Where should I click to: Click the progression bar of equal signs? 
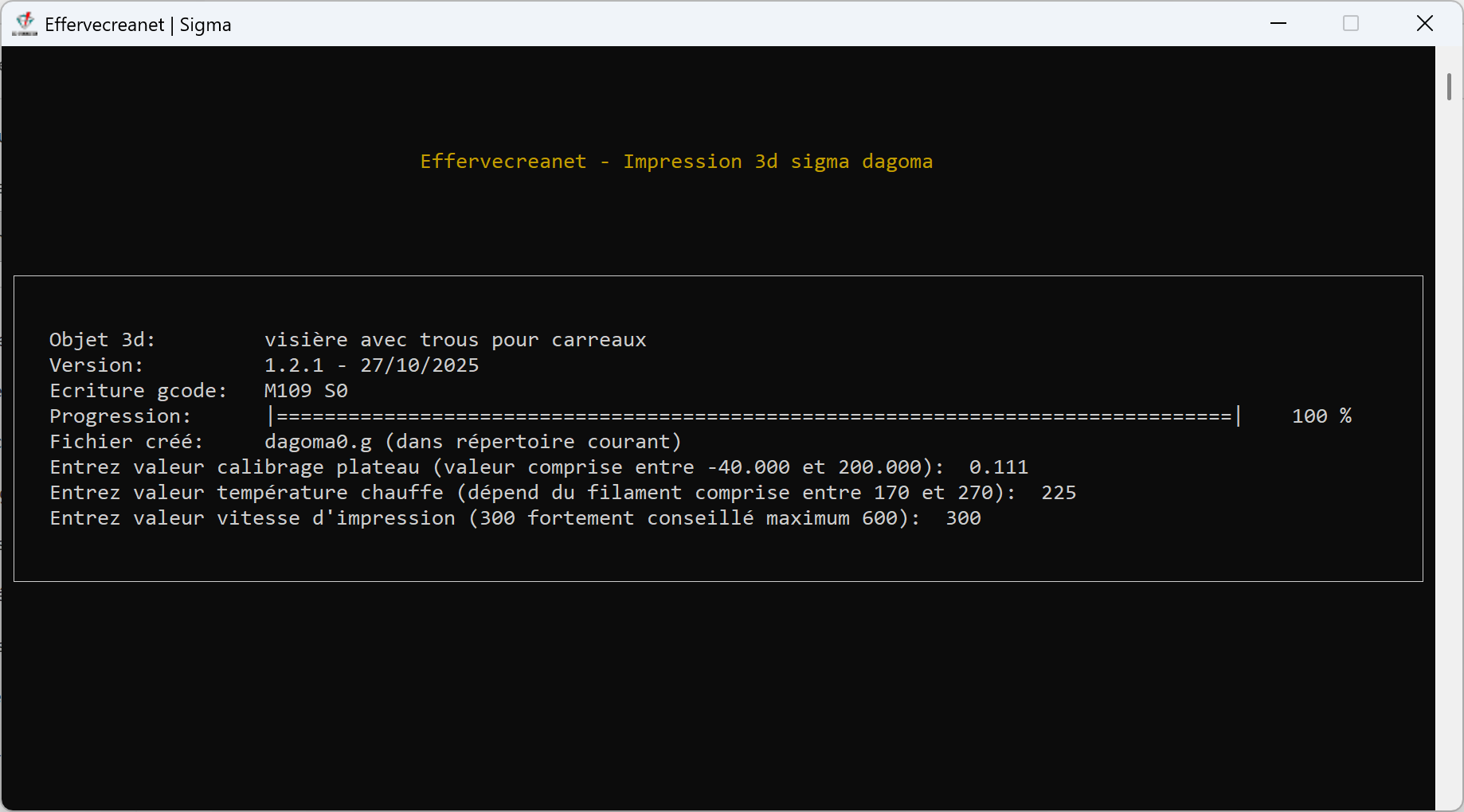click(754, 416)
